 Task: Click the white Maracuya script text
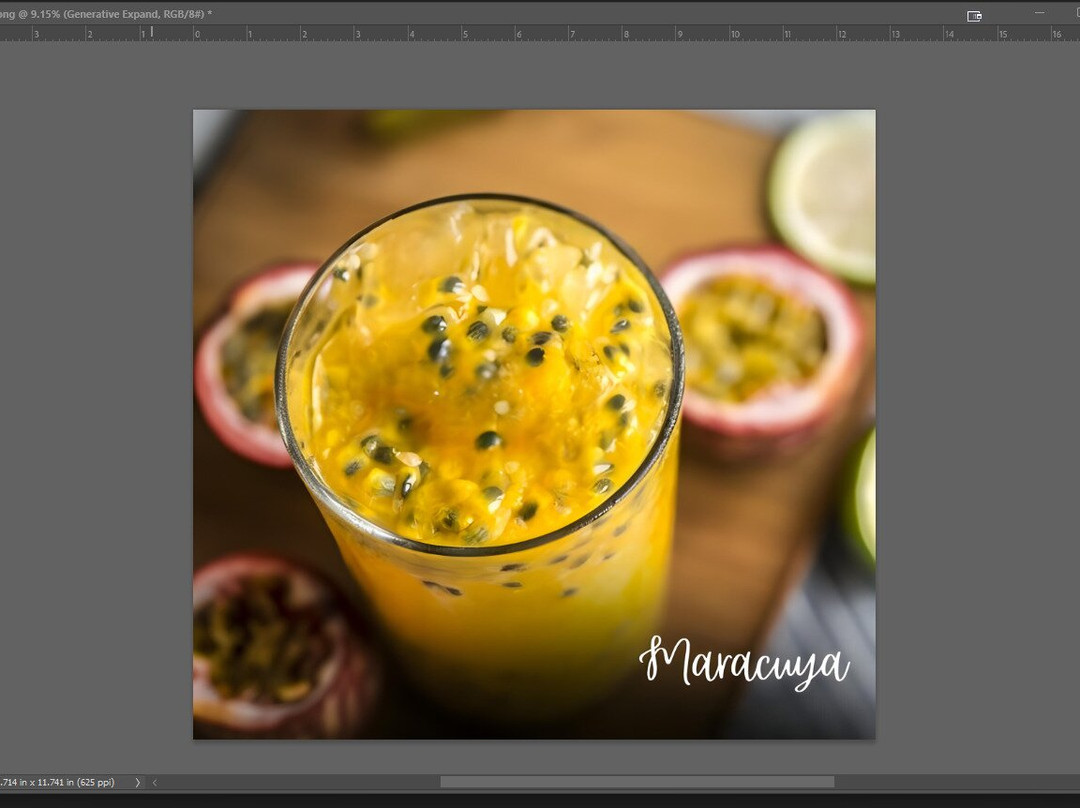click(743, 661)
